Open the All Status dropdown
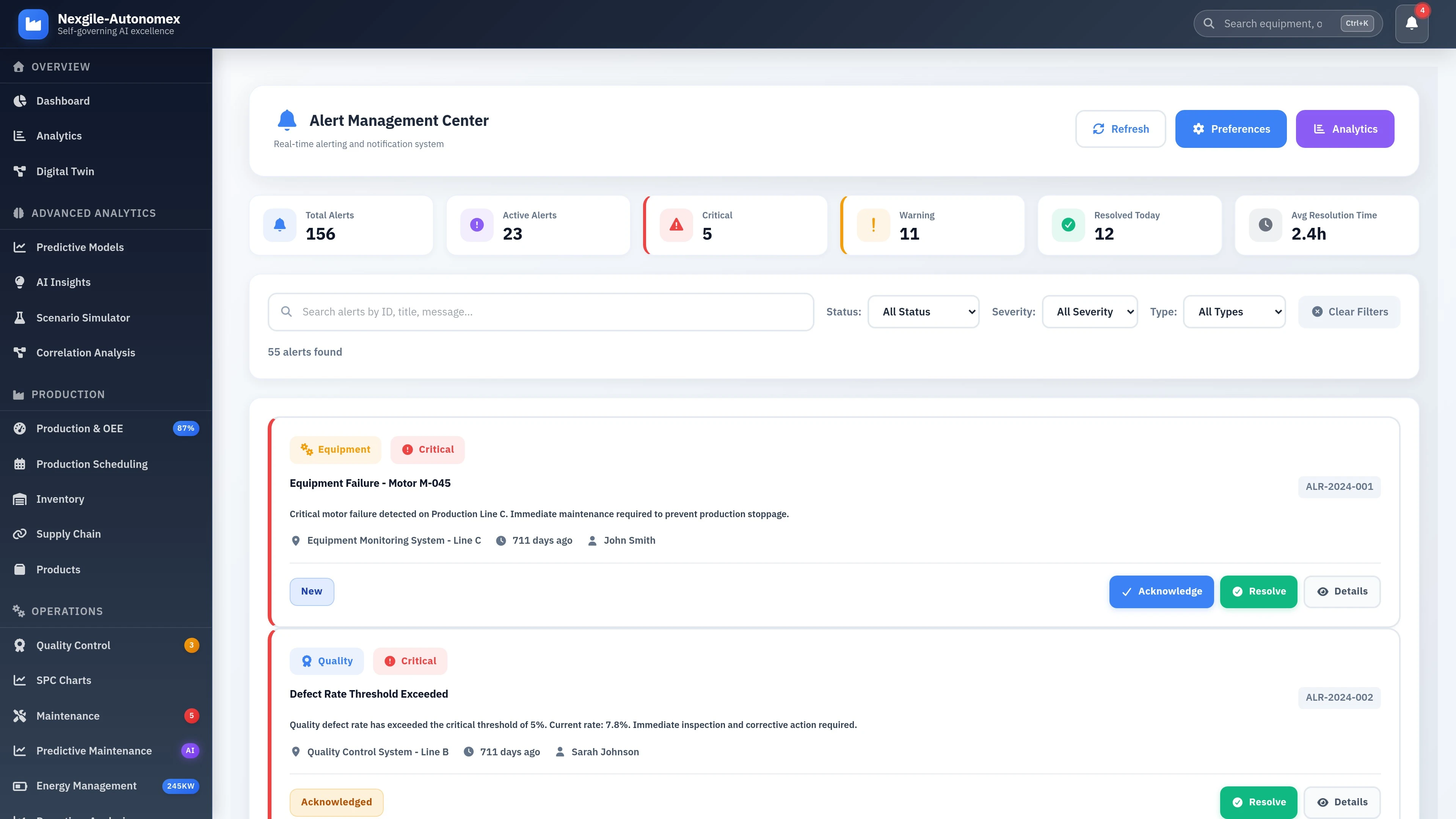Screen dimensions: 1456x819 point(923,311)
